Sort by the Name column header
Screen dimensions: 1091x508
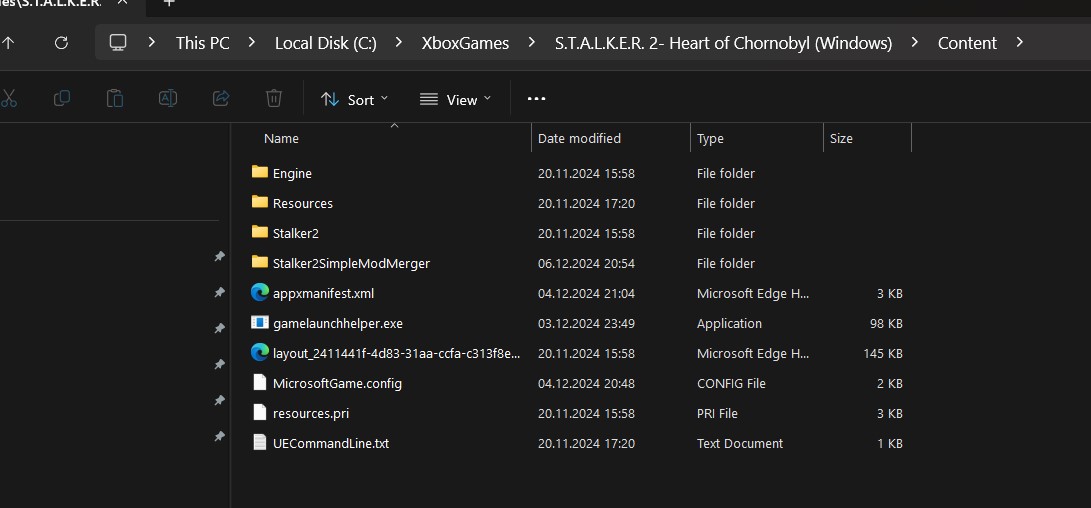[x=281, y=138]
